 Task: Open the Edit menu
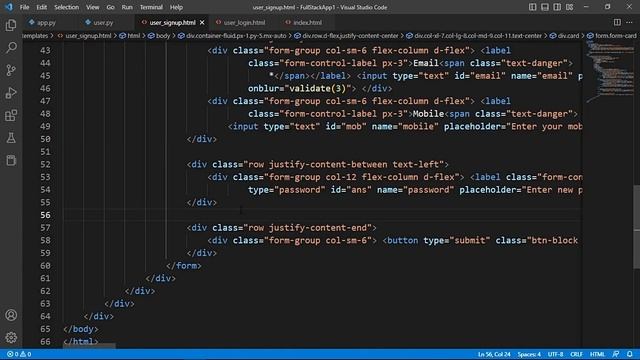click(x=42, y=7)
